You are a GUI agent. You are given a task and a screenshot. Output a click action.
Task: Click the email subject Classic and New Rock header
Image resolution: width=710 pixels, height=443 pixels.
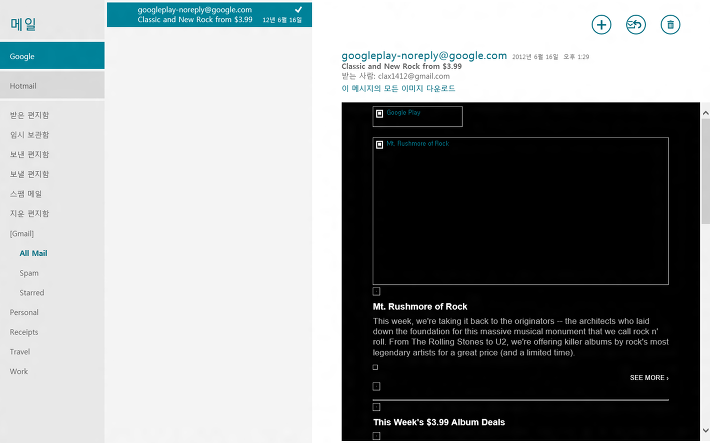[x=402, y=66]
